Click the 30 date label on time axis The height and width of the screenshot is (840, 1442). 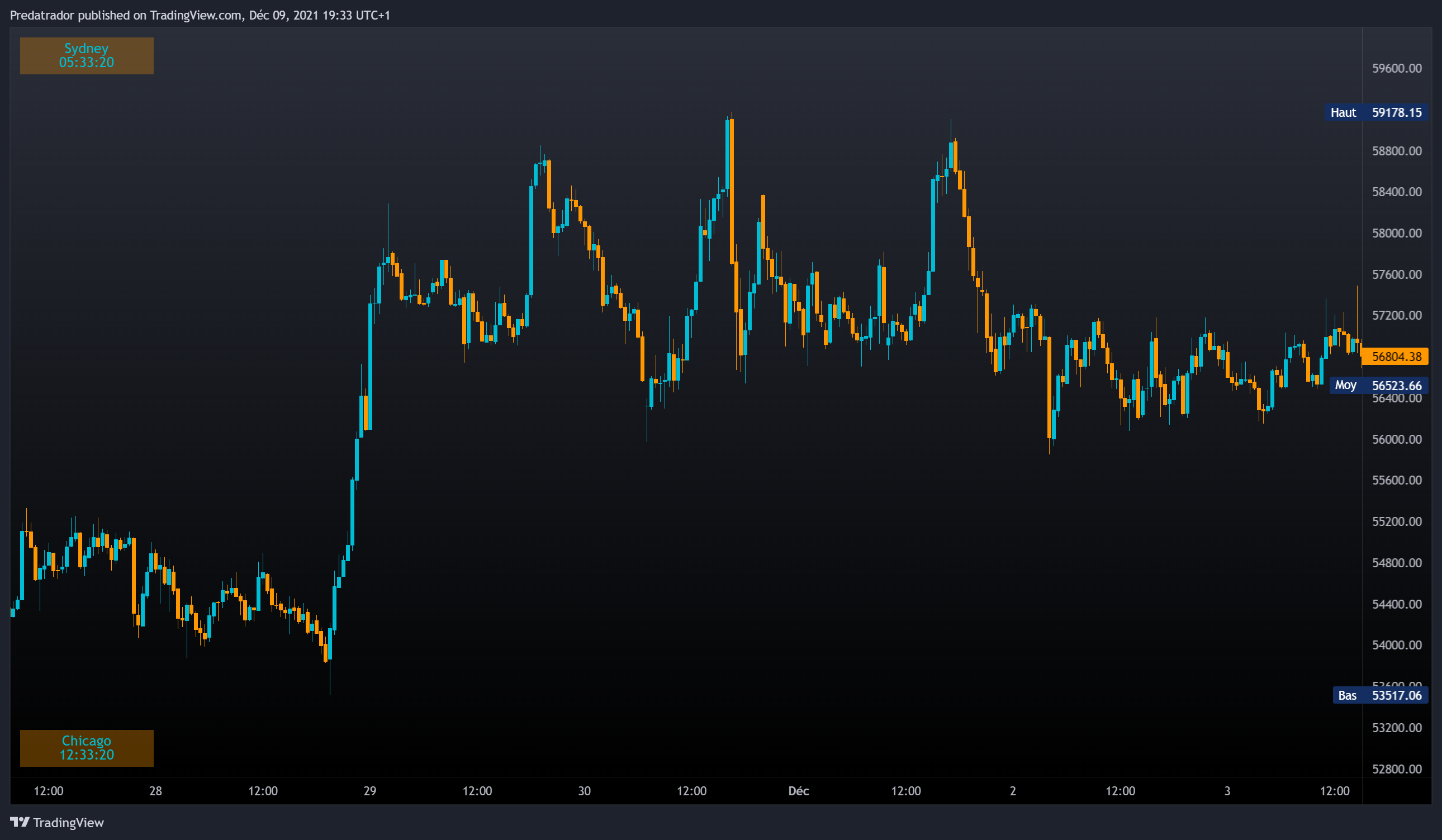[584, 791]
